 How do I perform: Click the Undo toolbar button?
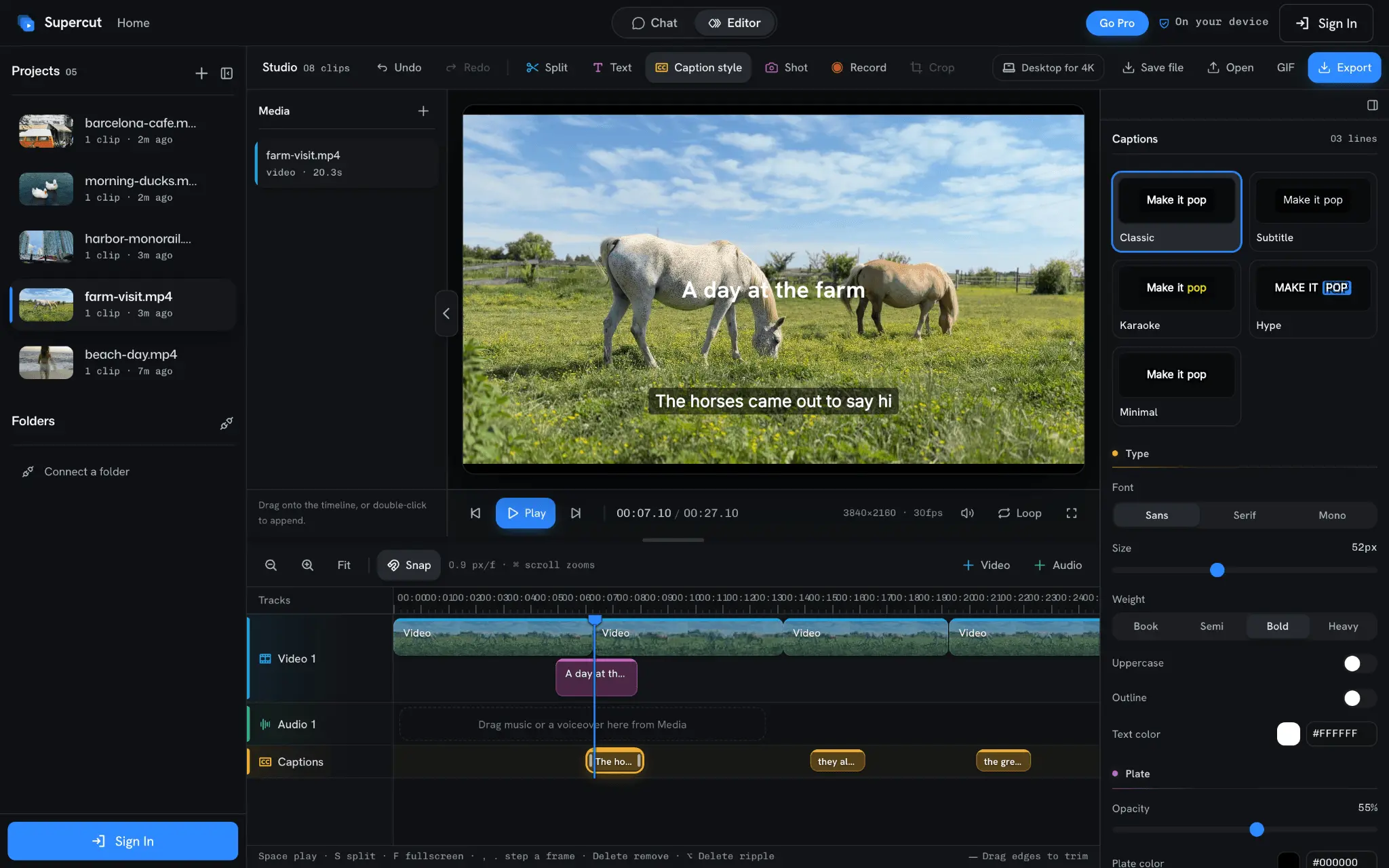click(x=399, y=67)
